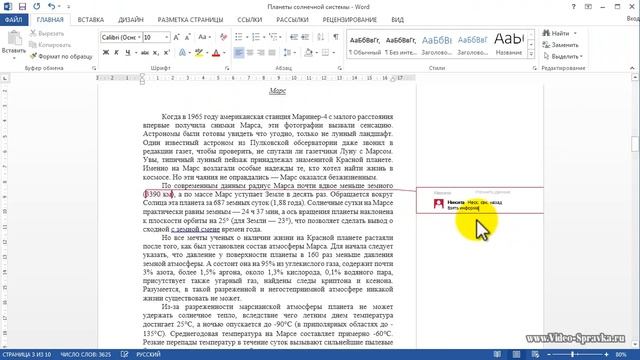
Task: Open the Paragraph dialog launcher (Абзац)
Action: [340, 68]
